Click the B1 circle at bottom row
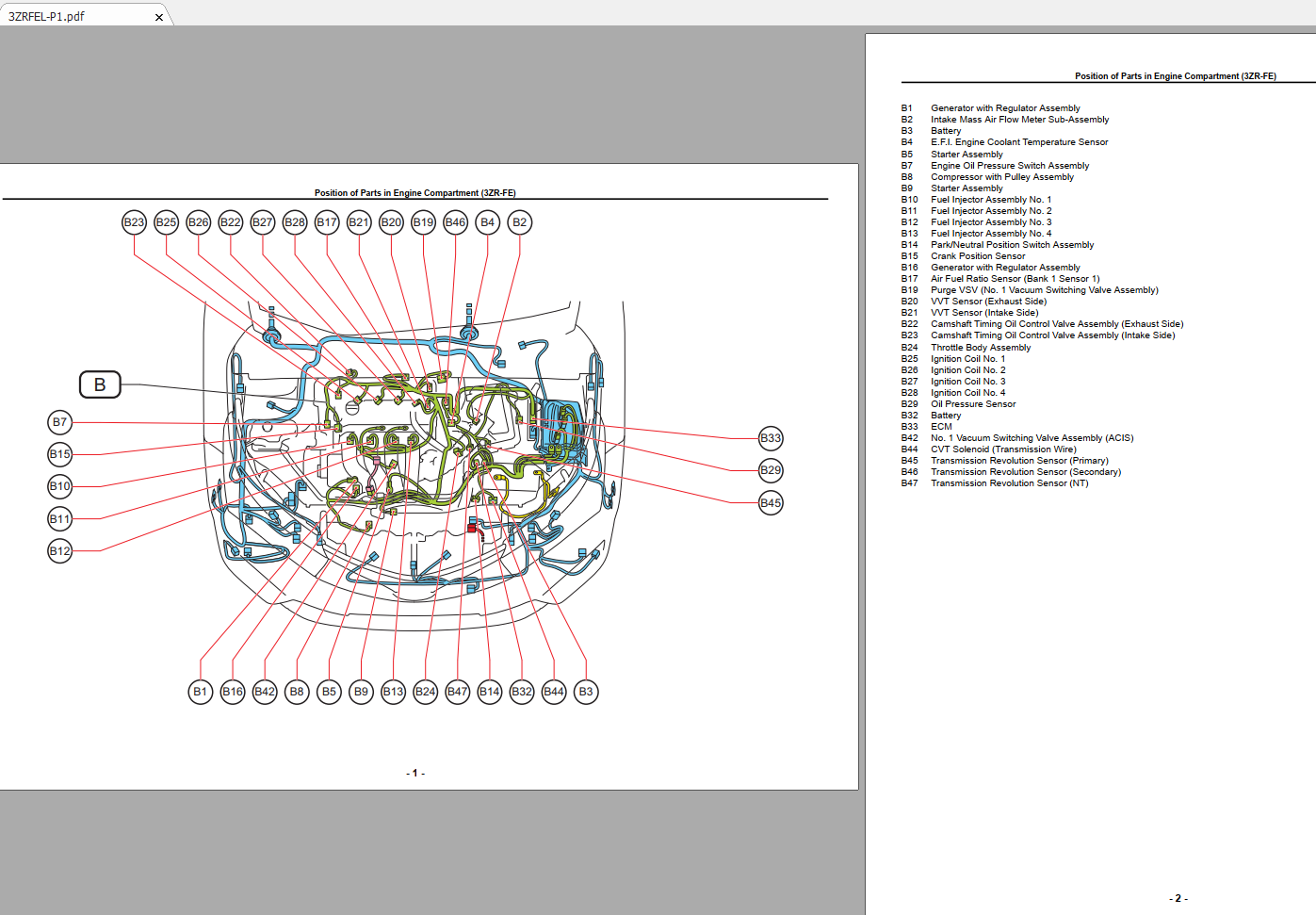The width and height of the screenshot is (1316, 915). click(x=201, y=692)
